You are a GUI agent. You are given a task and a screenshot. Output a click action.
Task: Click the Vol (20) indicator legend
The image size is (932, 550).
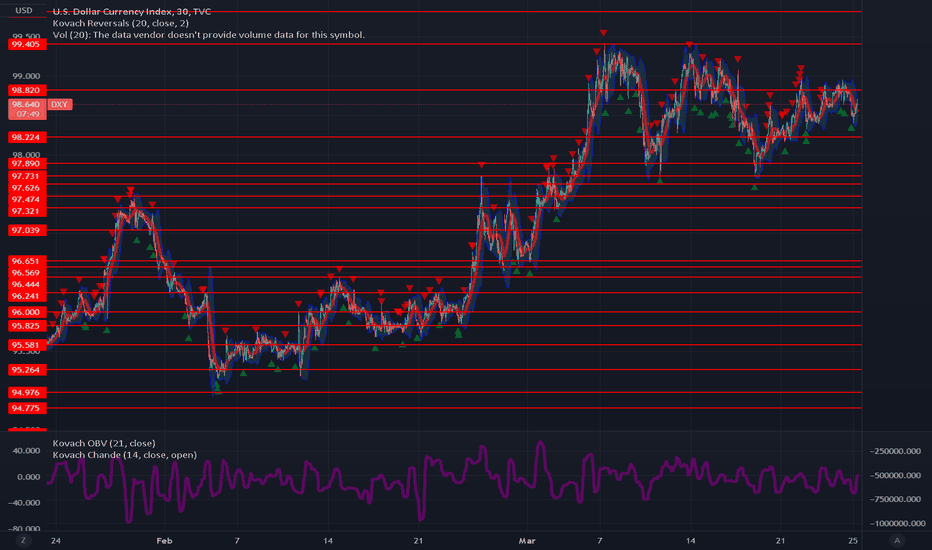209,35
